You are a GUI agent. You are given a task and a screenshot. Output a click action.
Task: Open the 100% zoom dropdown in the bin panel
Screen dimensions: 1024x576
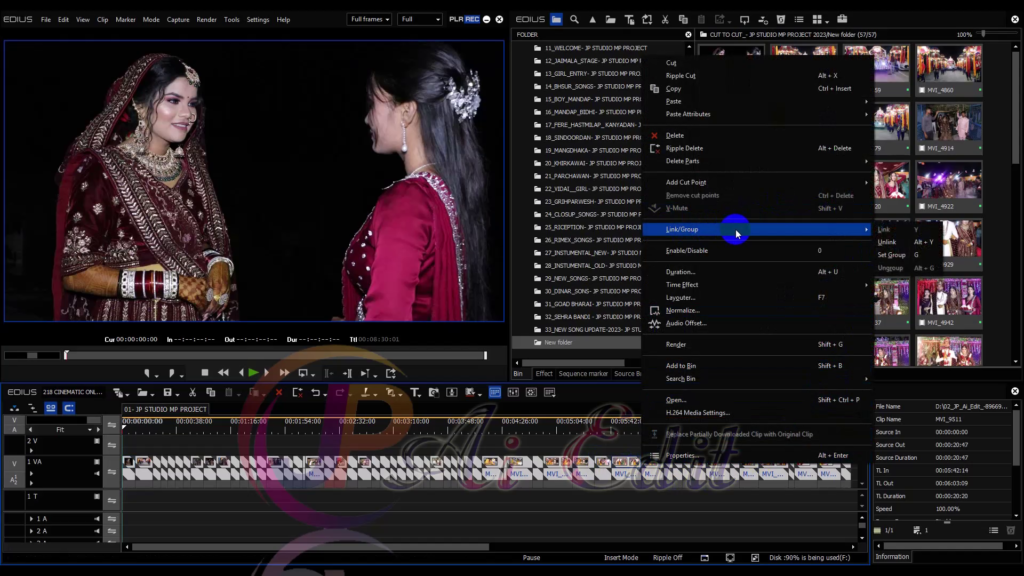964,35
